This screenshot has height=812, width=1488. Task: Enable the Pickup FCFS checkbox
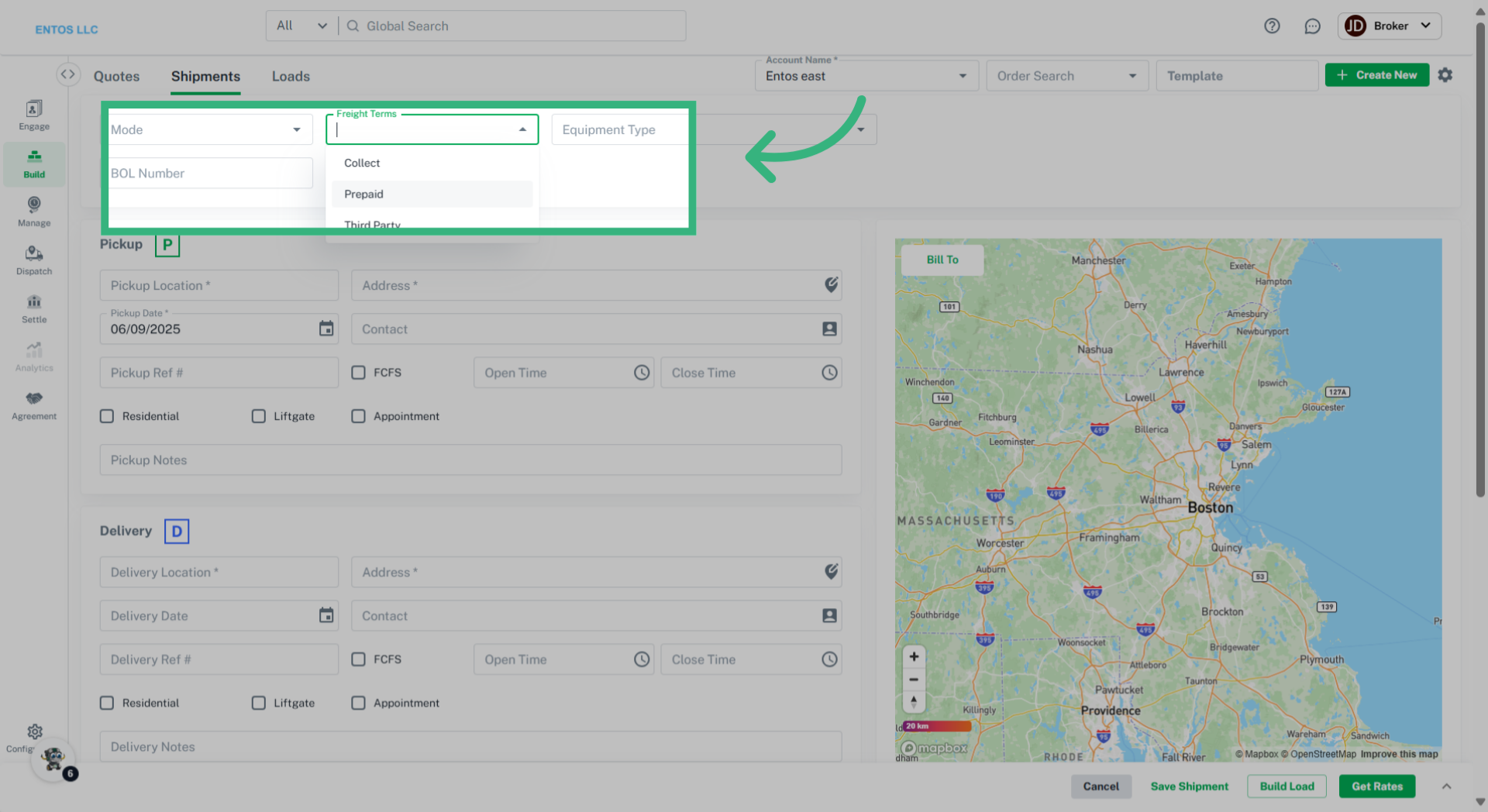tap(358, 373)
